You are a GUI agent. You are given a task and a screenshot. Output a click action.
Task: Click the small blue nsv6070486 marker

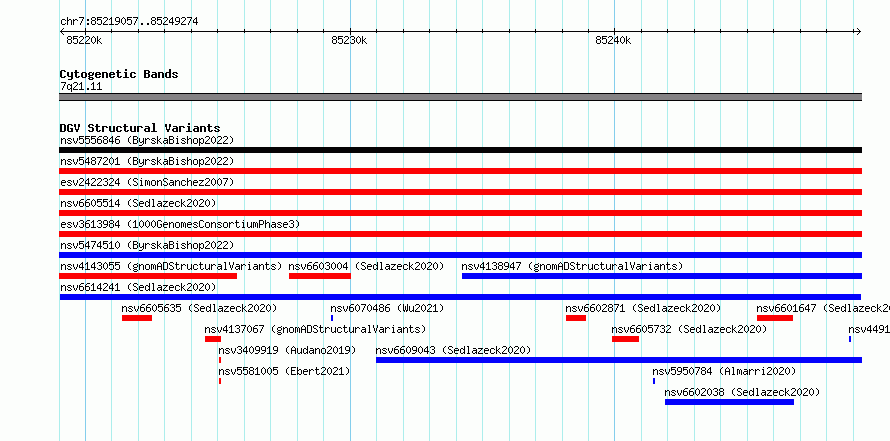click(332, 318)
